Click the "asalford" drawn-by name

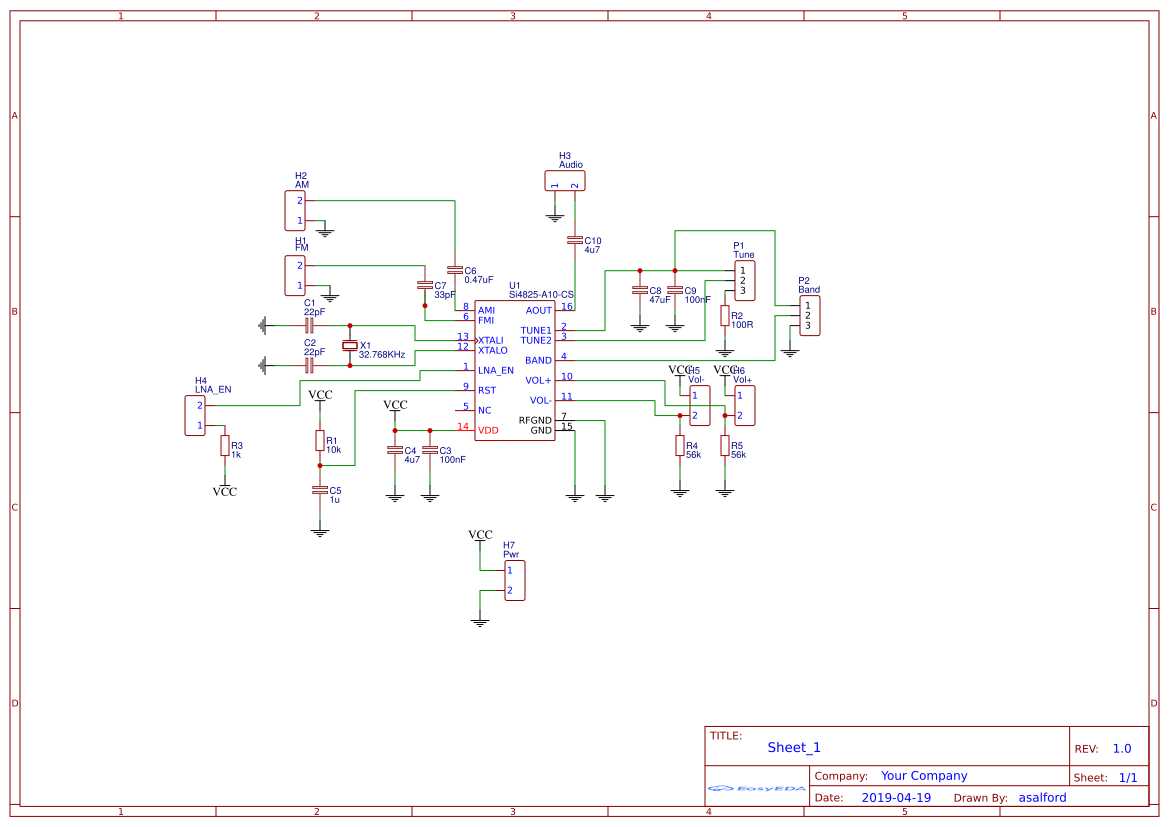coord(1042,798)
